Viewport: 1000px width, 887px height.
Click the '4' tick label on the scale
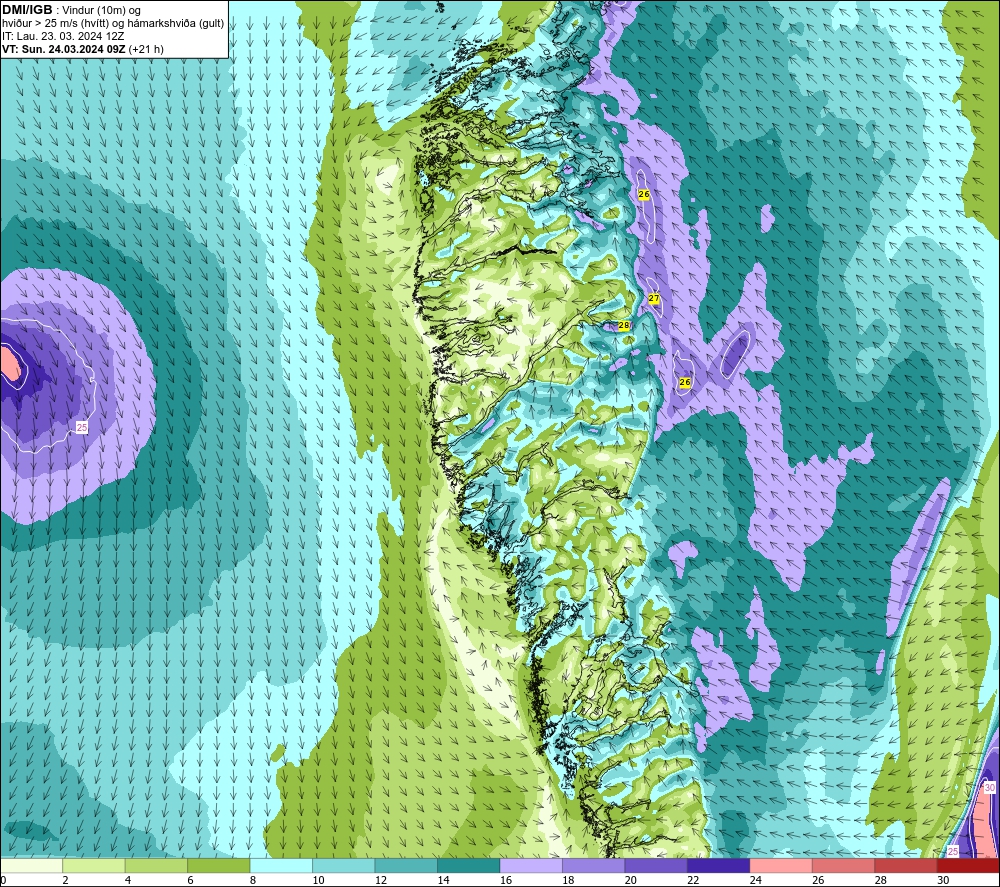[x=128, y=880]
